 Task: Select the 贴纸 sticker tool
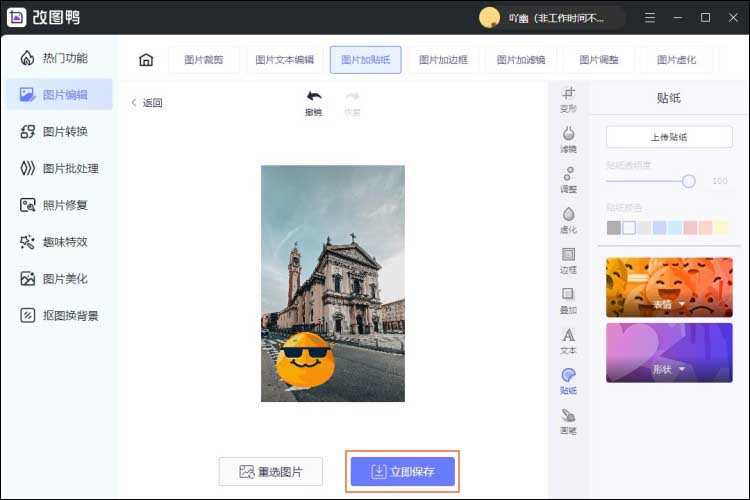(568, 381)
